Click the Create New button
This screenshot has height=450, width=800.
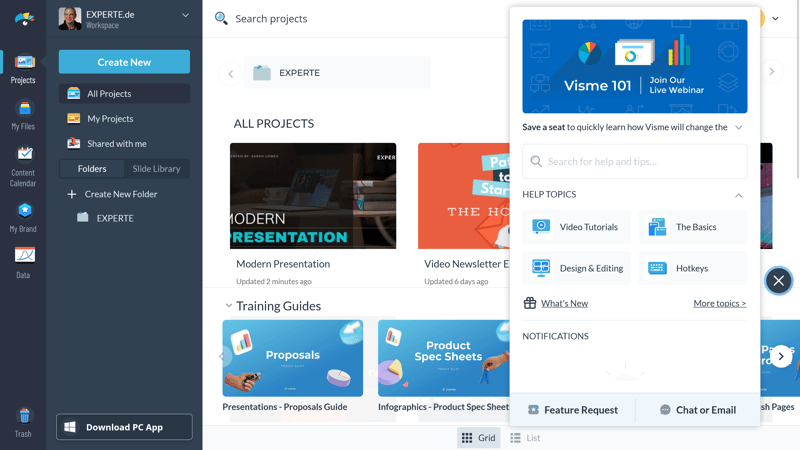click(124, 62)
